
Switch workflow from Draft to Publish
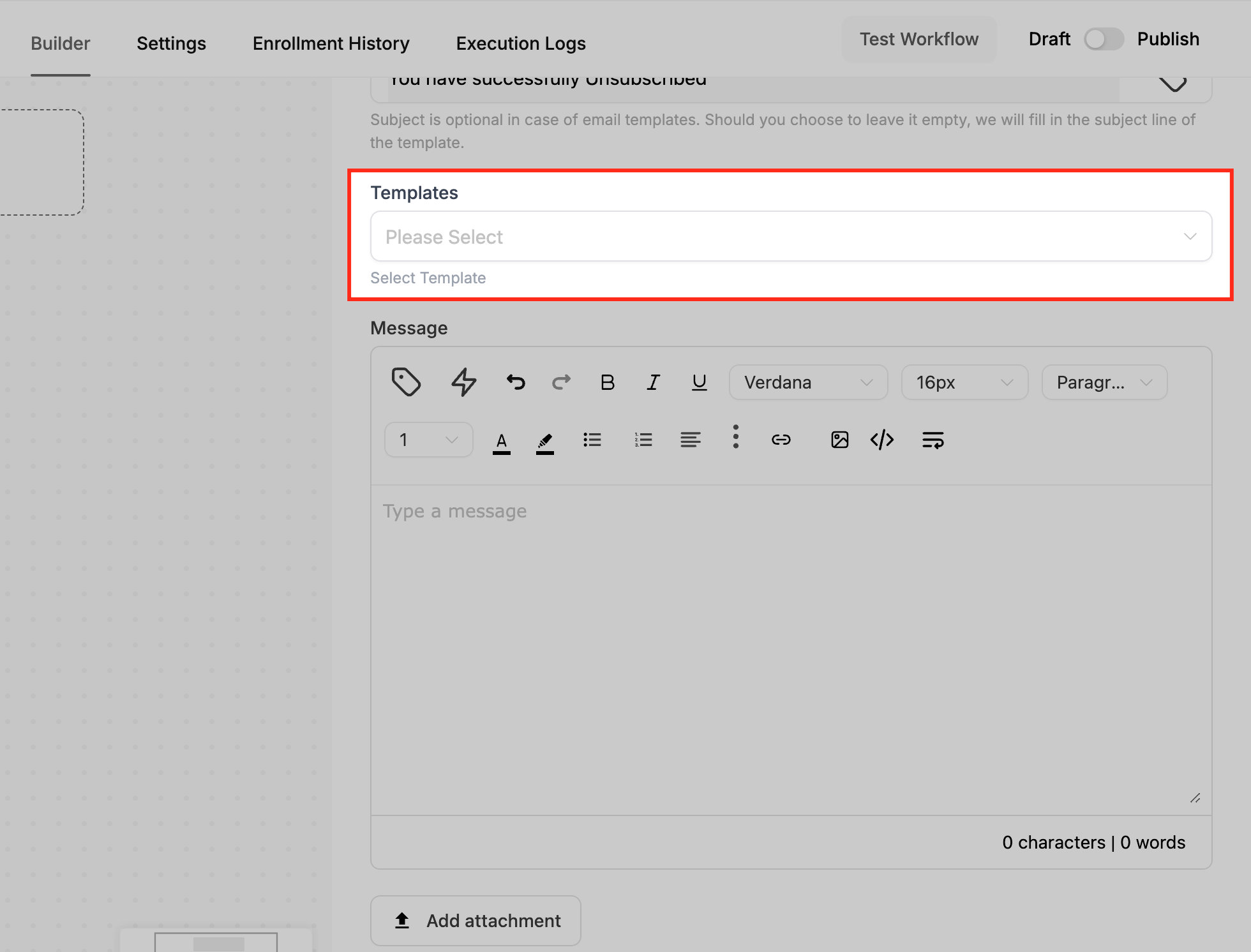coord(1104,39)
